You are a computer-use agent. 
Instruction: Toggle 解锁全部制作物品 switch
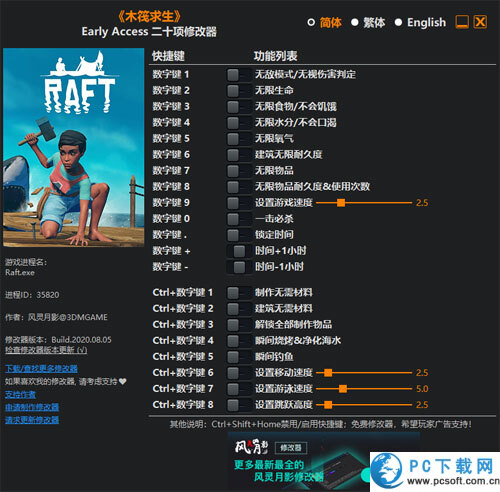(239, 325)
